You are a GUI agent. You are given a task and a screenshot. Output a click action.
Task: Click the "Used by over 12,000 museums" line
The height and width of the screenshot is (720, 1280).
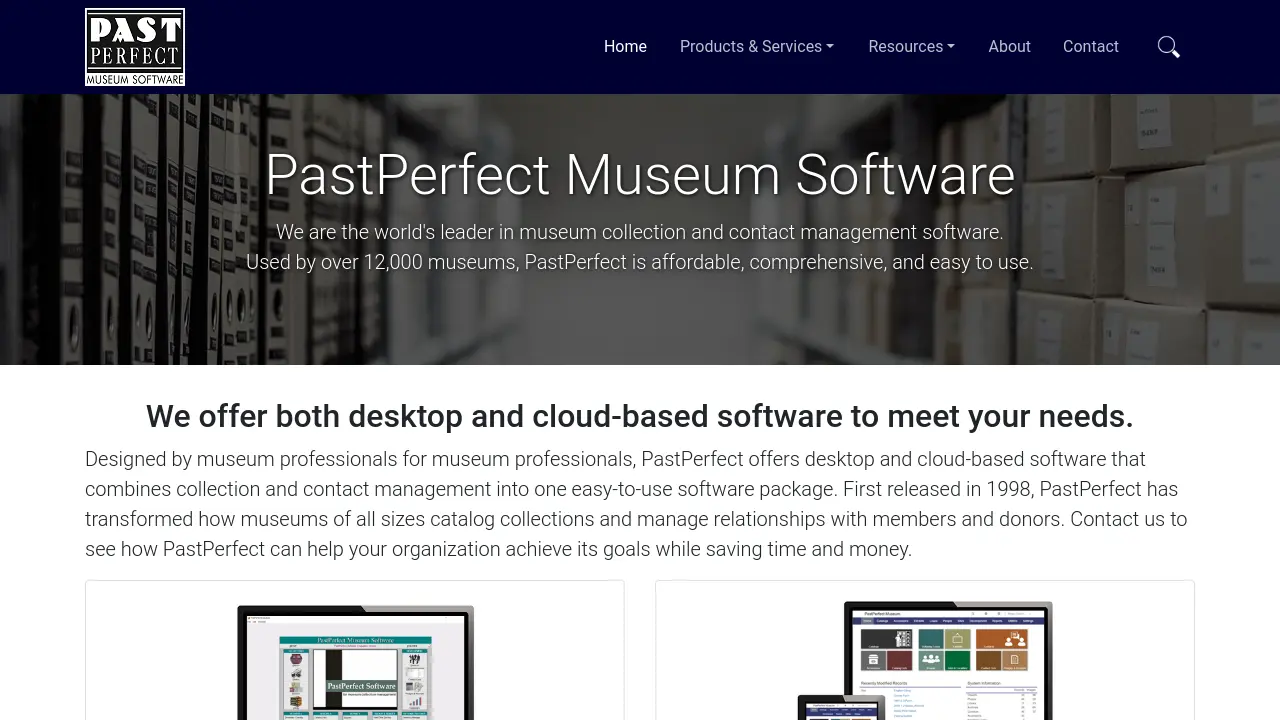[640, 262]
